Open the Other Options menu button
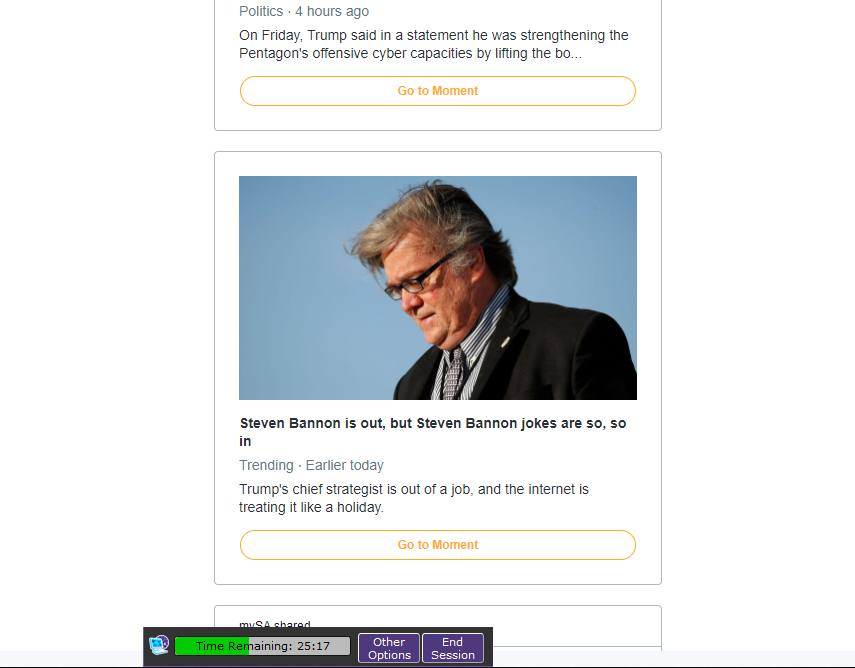This screenshot has width=855, height=668. (x=389, y=648)
